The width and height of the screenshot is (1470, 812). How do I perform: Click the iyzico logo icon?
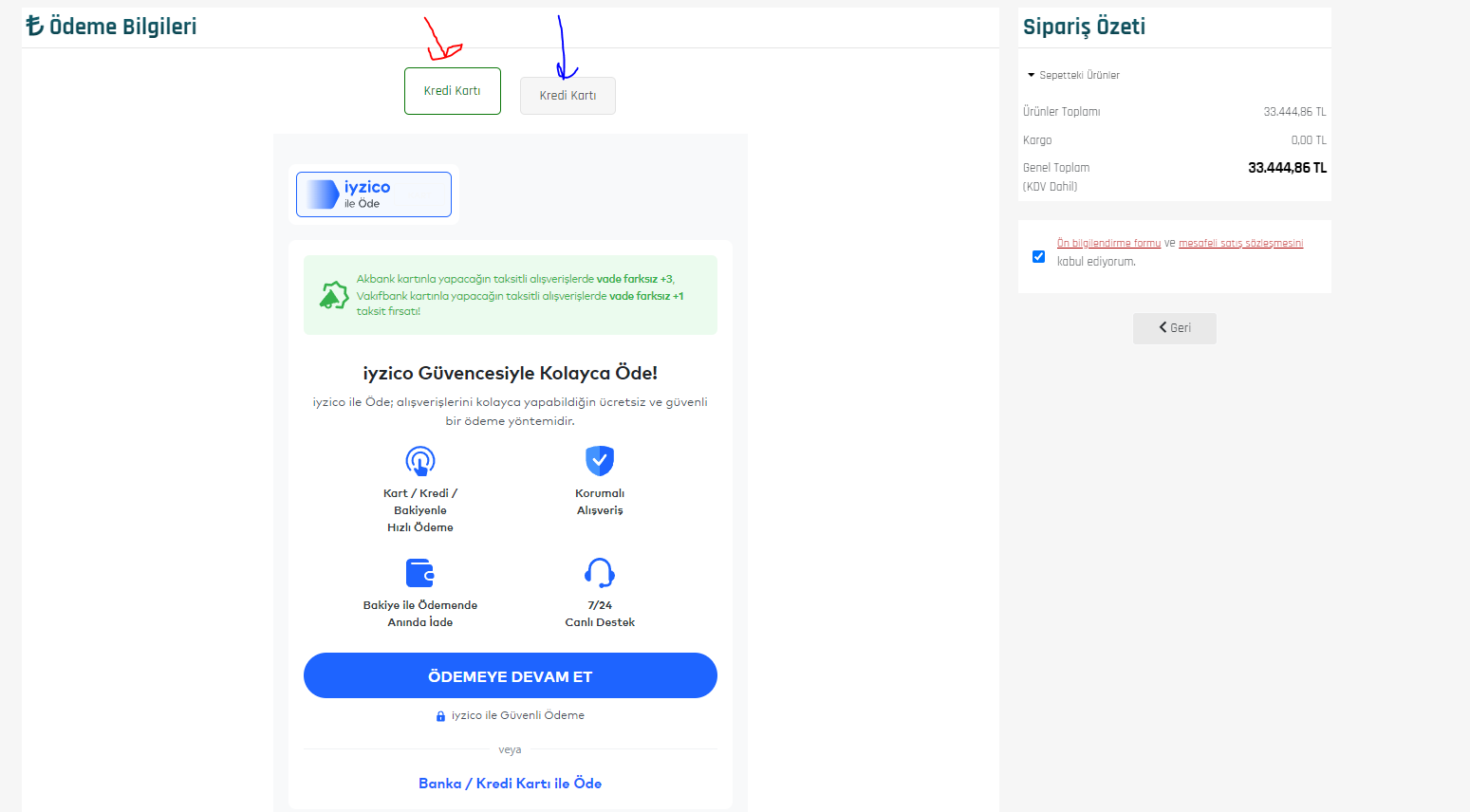point(322,194)
